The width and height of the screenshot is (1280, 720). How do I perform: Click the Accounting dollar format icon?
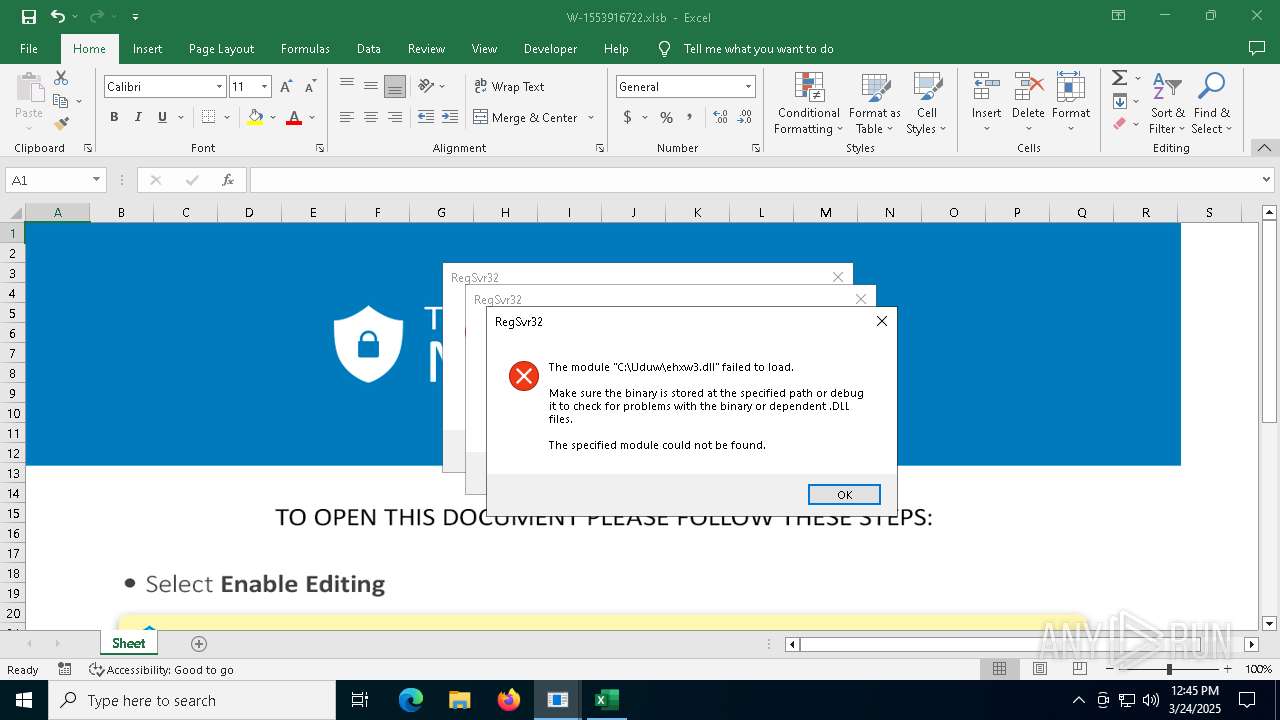[x=627, y=117]
